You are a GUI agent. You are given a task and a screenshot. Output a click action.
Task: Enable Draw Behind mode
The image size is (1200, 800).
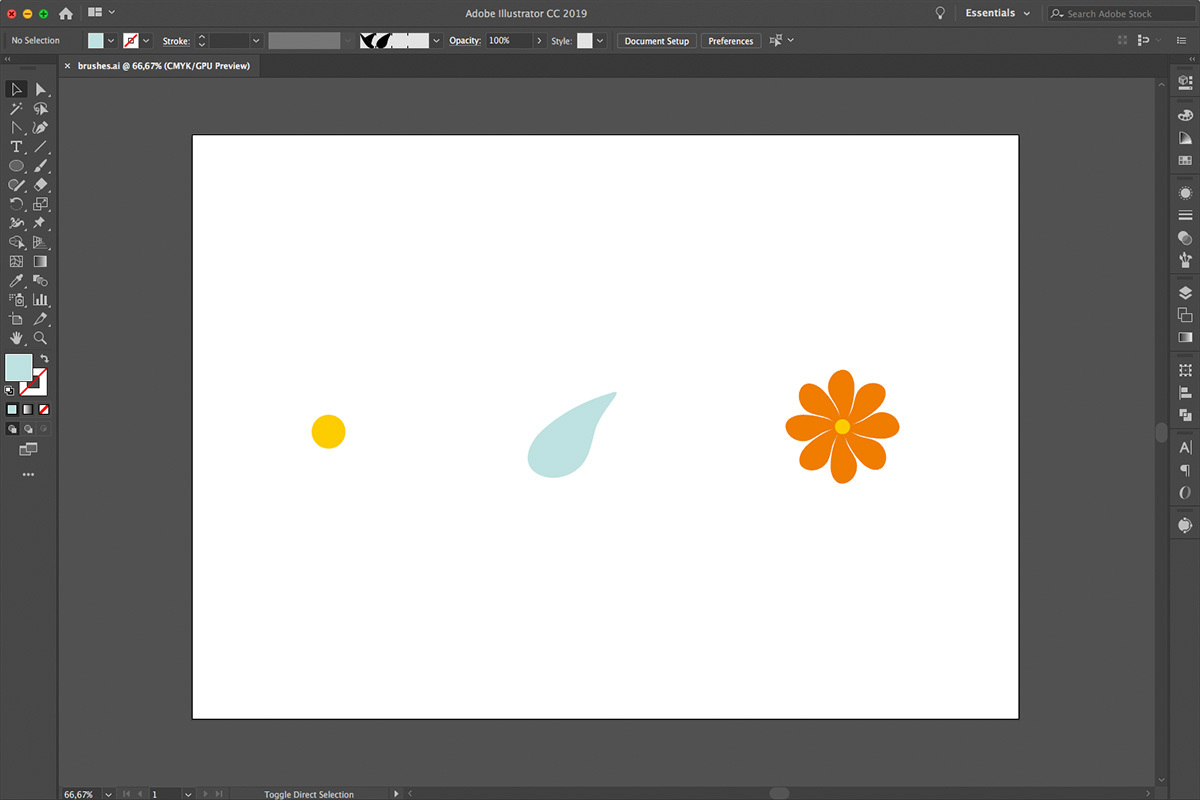(x=28, y=428)
